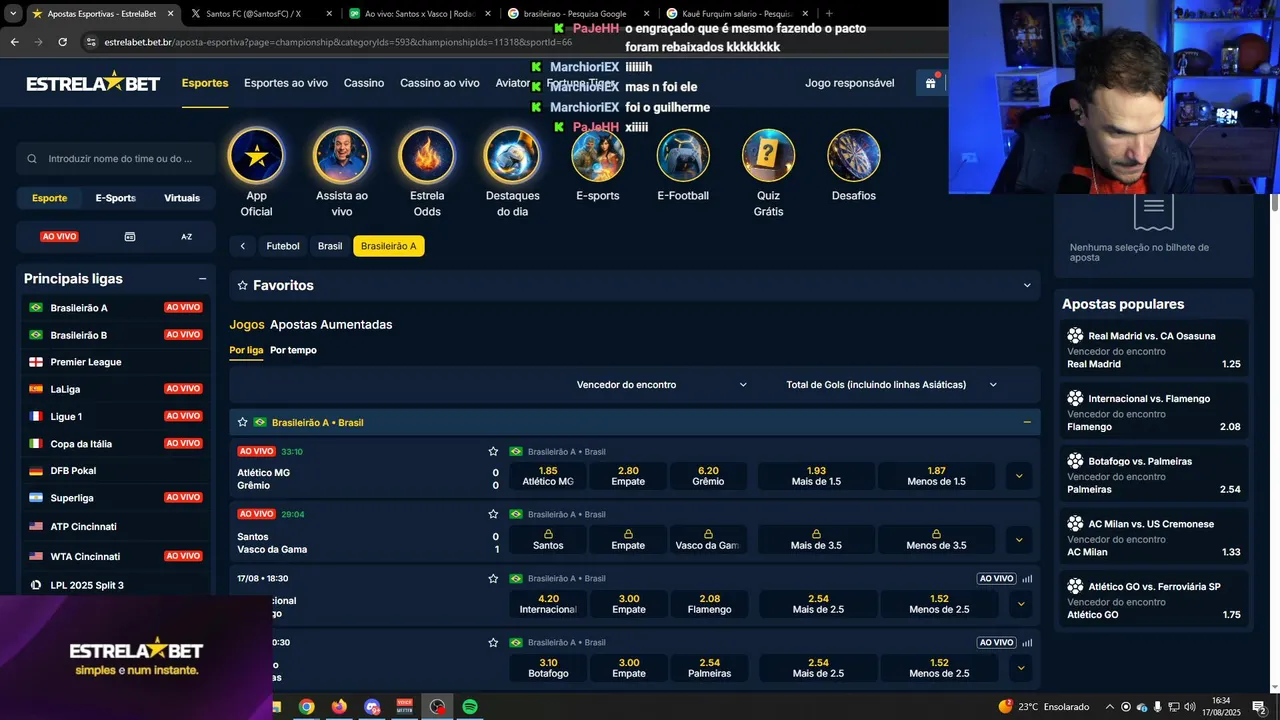Open Spotify from the taskbar

pyautogui.click(x=469, y=707)
